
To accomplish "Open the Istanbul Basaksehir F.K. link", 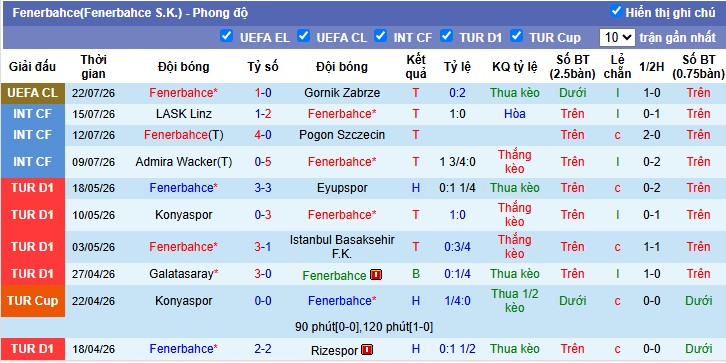I will pyautogui.click(x=342, y=247).
